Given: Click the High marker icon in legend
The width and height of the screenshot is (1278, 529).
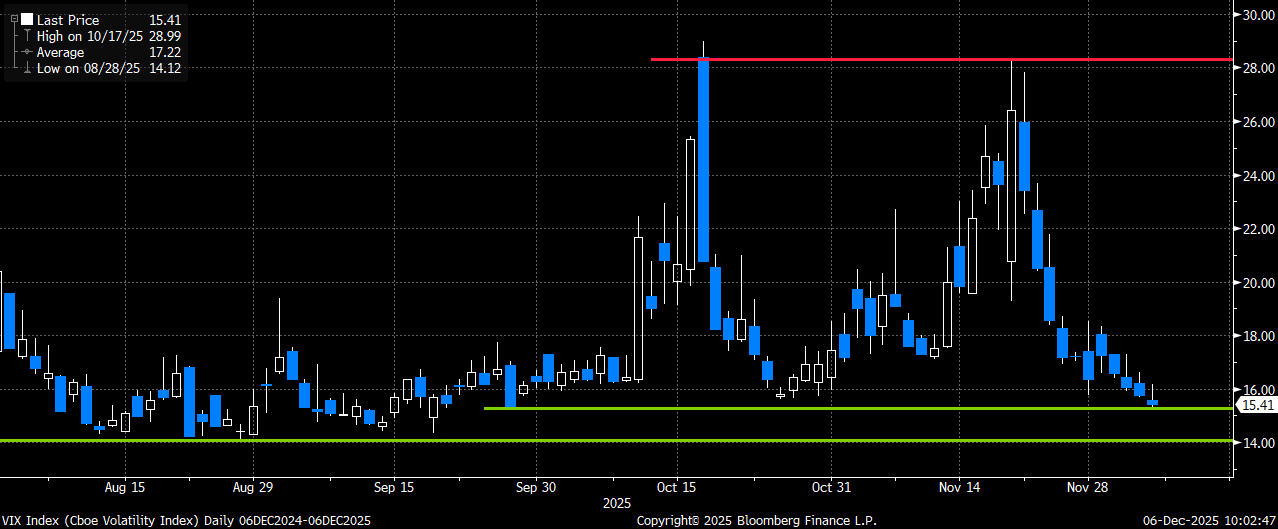Looking at the screenshot, I should (x=25, y=36).
